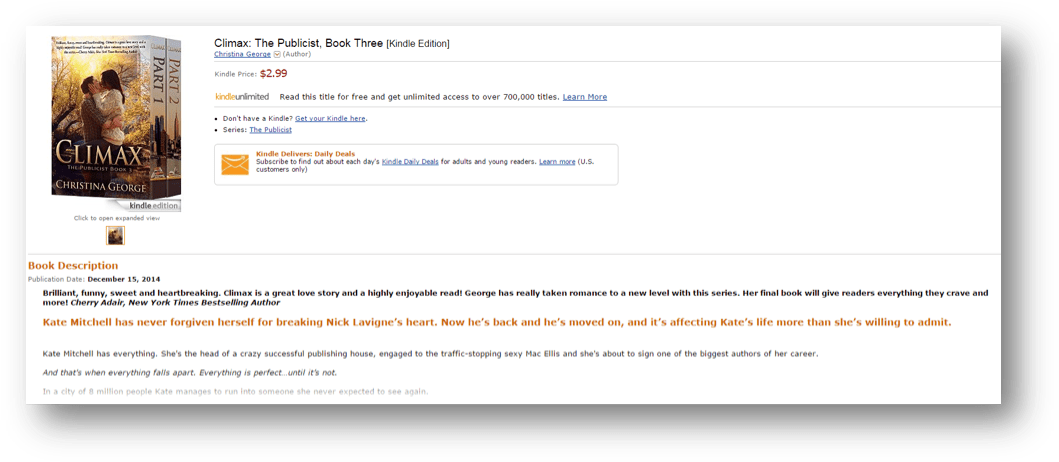Image resolution: width=1059 pixels, height=462 pixels.
Task: Click the Cherry Adair review quote
Action: (x=515, y=298)
